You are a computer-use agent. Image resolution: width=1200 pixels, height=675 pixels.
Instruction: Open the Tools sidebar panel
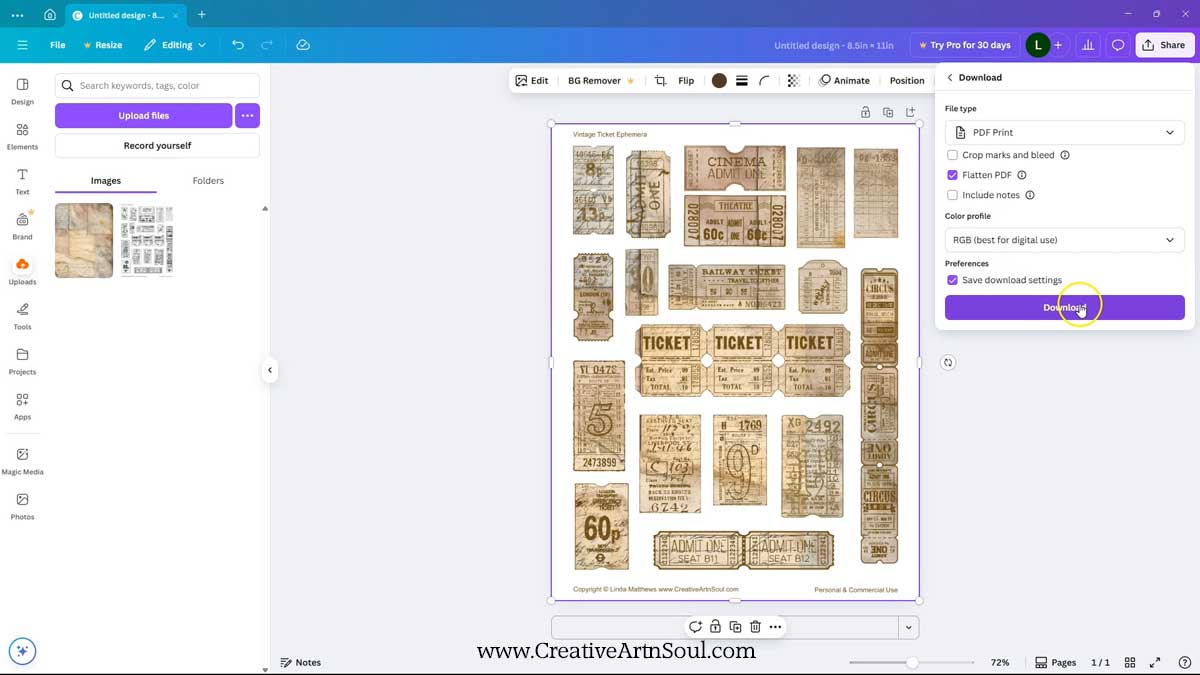pyautogui.click(x=22, y=316)
